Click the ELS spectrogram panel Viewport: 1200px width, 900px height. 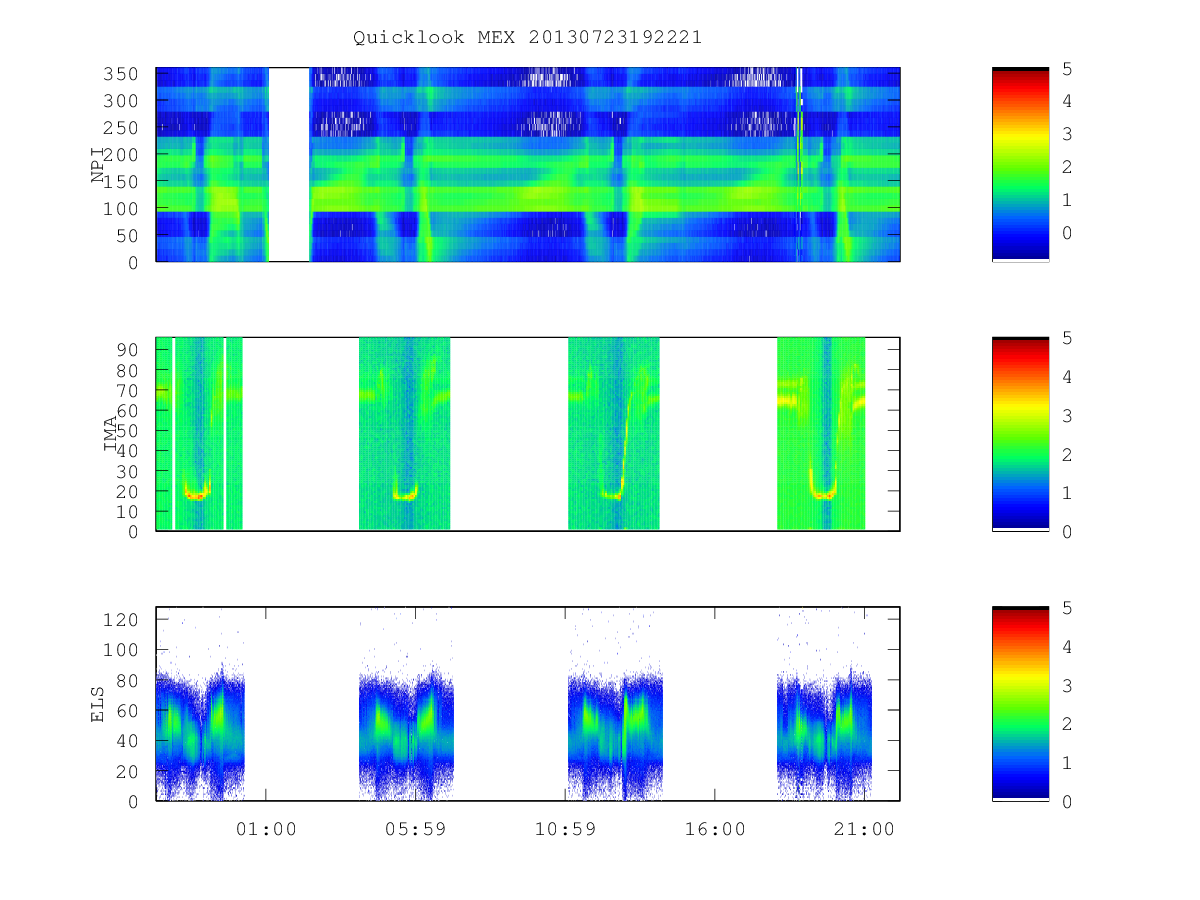click(528, 703)
